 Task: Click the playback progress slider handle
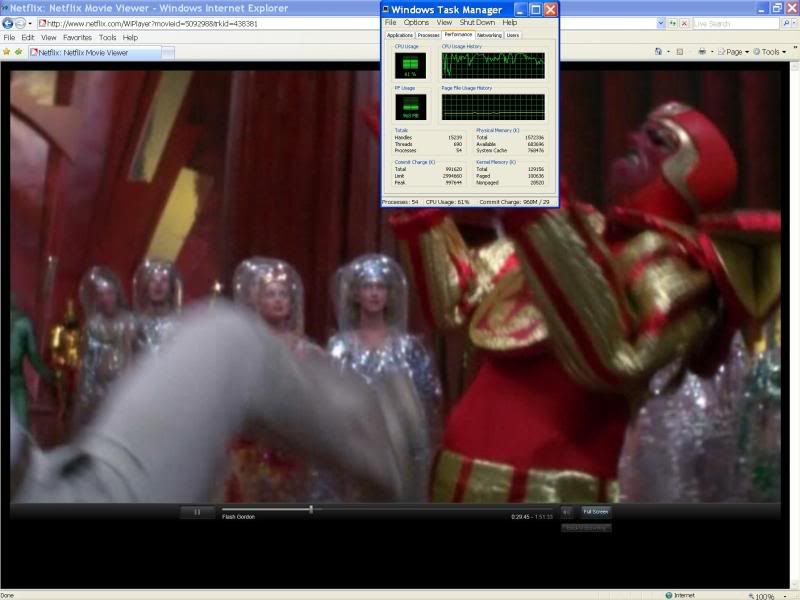[x=311, y=509]
